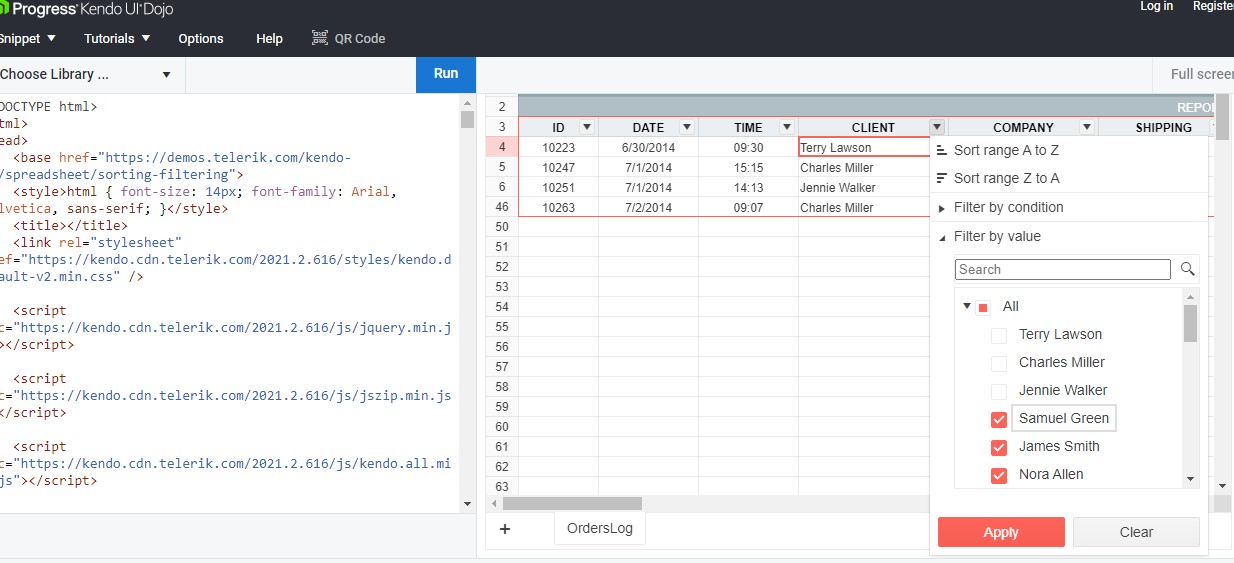Add a new sheet with plus icon
Screen dimensions: 1234x563
click(x=505, y=529)
